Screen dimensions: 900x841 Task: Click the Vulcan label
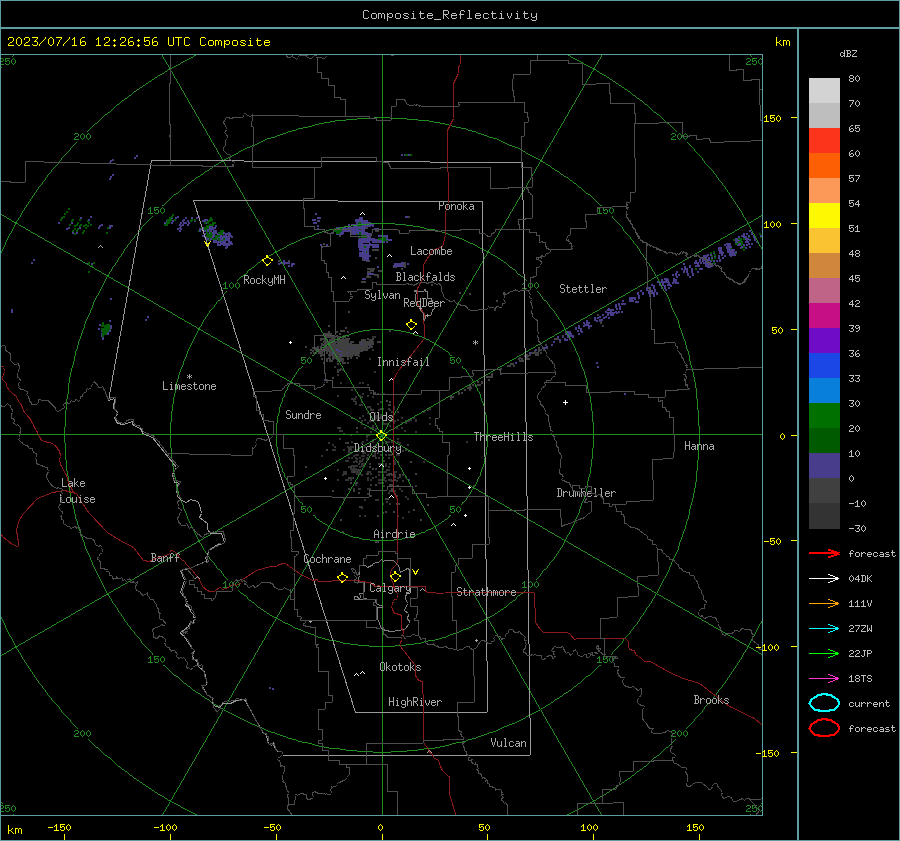pos(508,743)
